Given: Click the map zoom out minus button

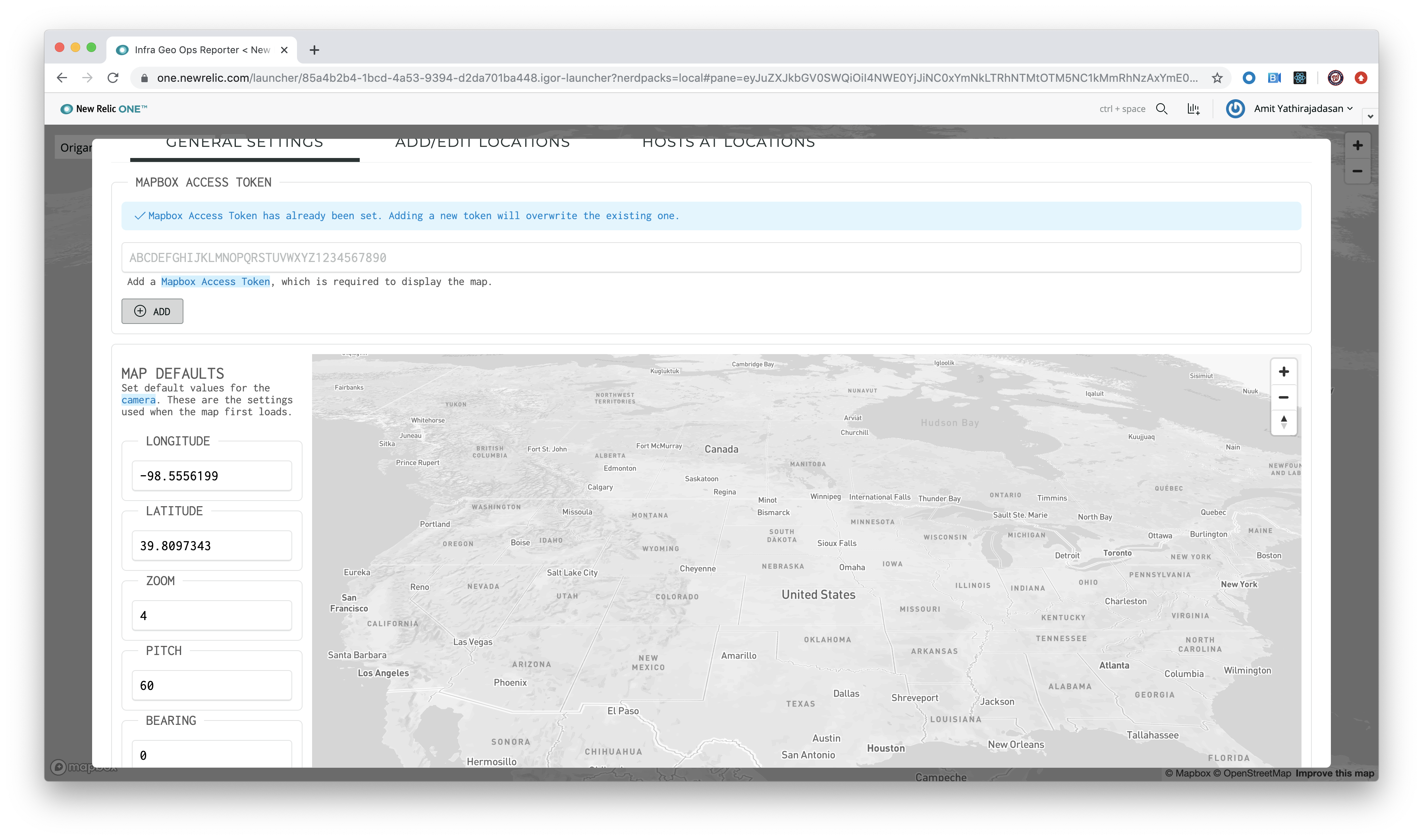Looking at the screenshot, I should tap(1283, 397).
